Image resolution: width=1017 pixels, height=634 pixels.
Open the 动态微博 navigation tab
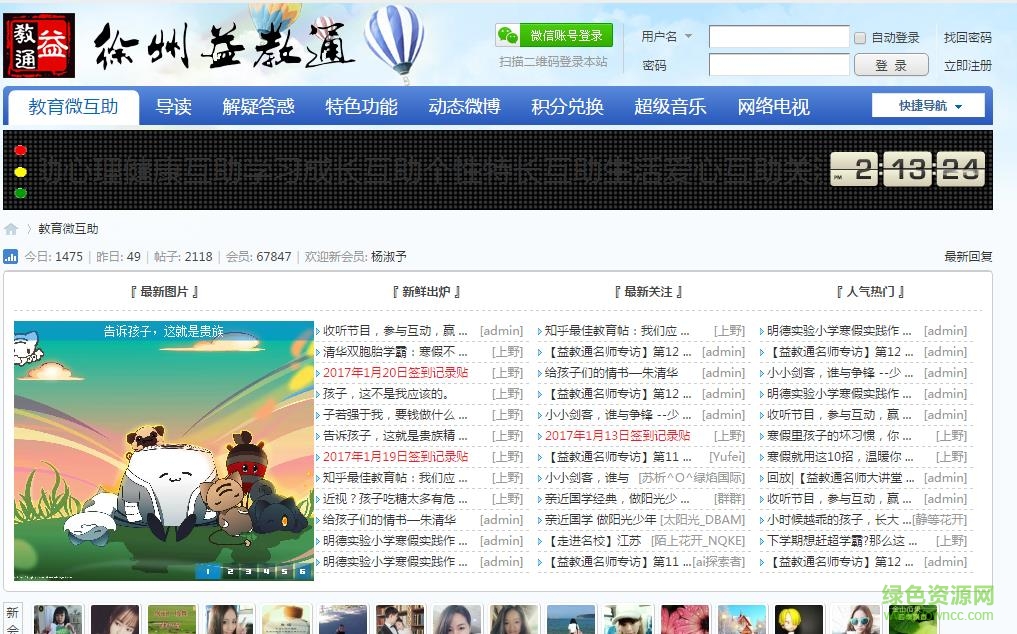click(x=464, y=105)
